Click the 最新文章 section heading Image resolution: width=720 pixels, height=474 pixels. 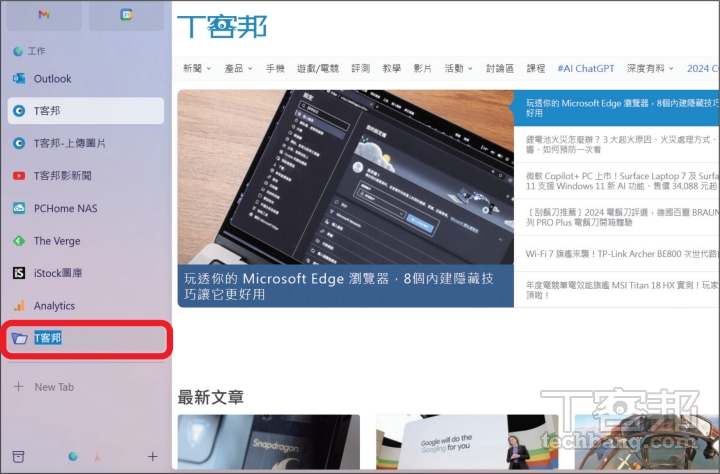coord(210,397)
